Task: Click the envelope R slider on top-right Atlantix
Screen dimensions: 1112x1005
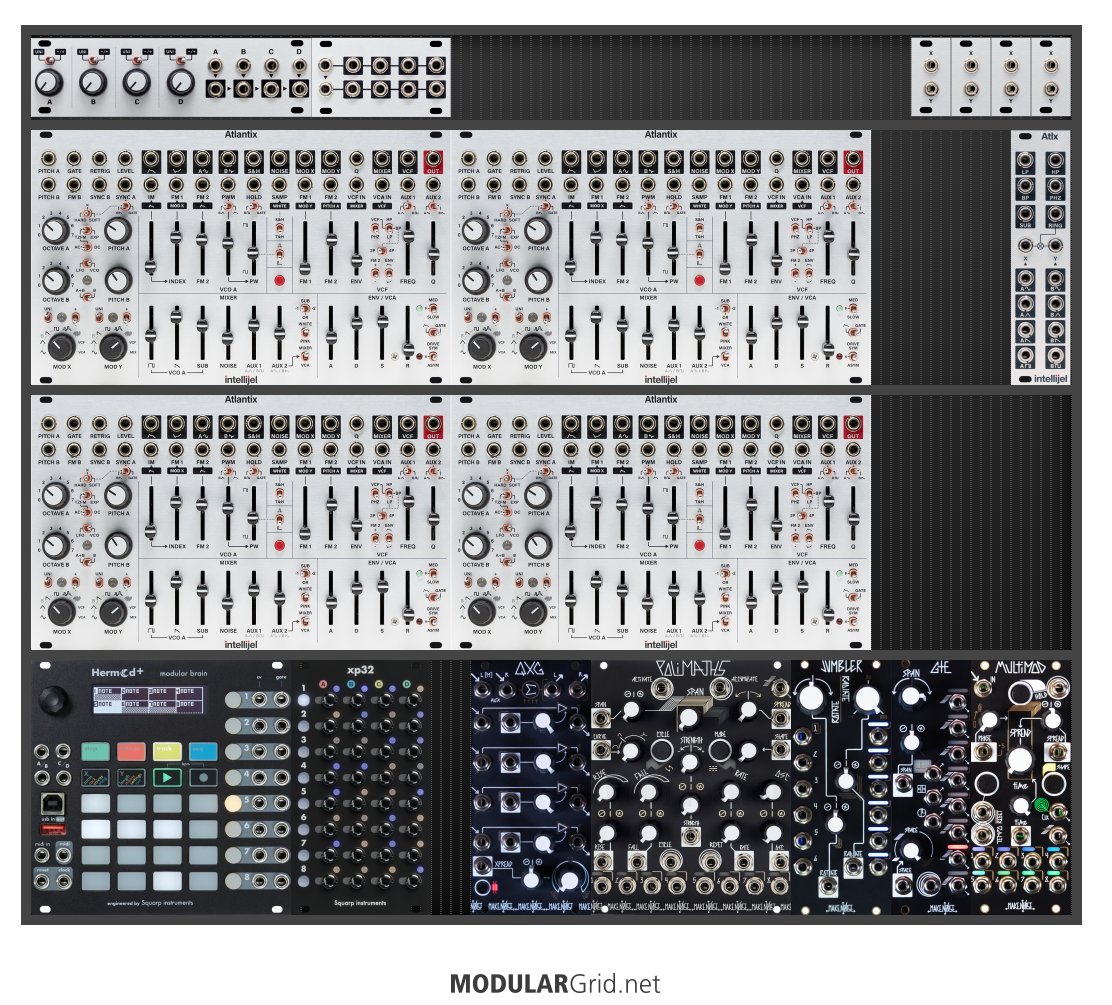Action: (827, 333)
